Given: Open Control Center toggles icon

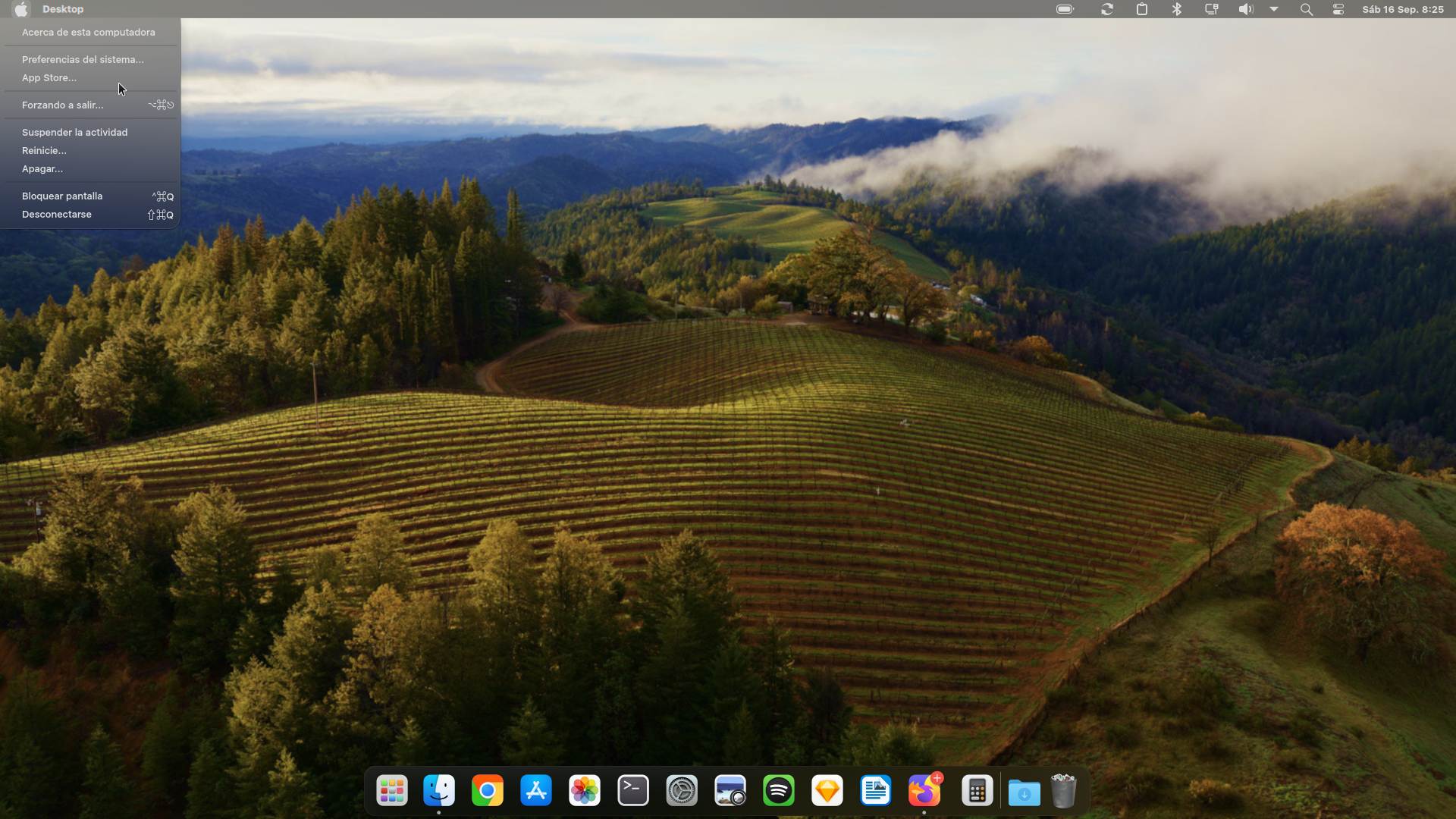Looking at the screenshot, I should coord(1338,9).
